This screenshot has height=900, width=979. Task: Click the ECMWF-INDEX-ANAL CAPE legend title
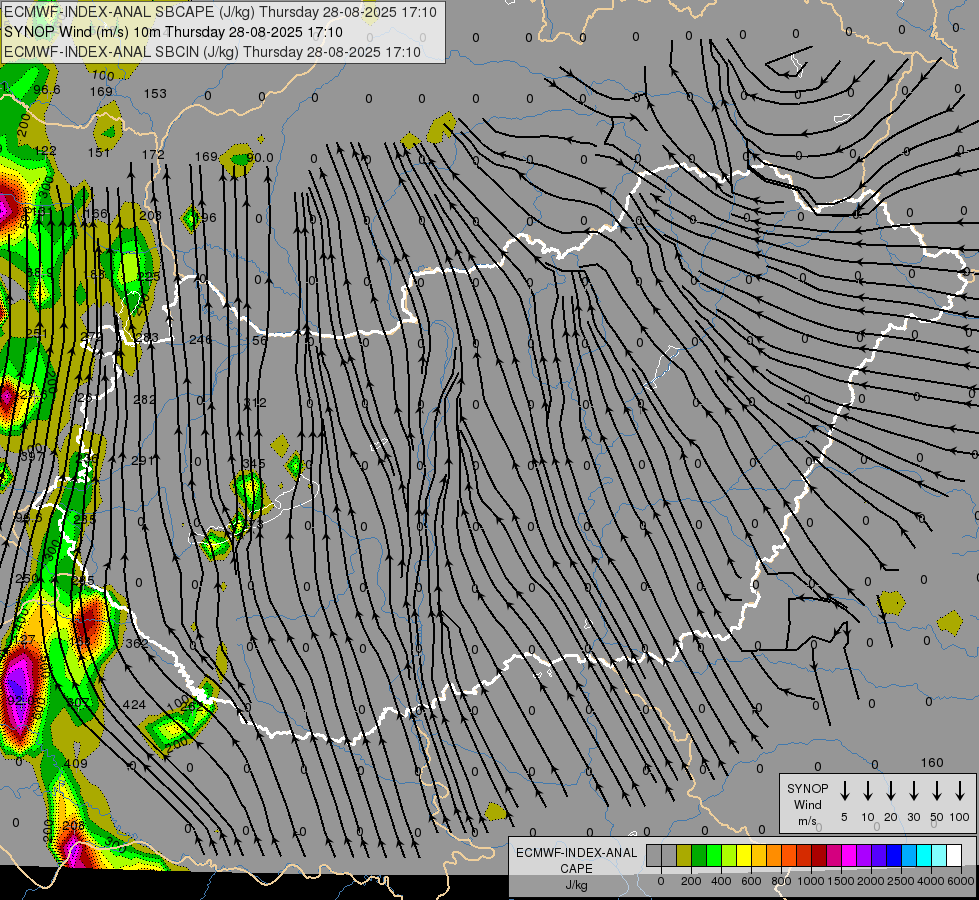point(576,860)
